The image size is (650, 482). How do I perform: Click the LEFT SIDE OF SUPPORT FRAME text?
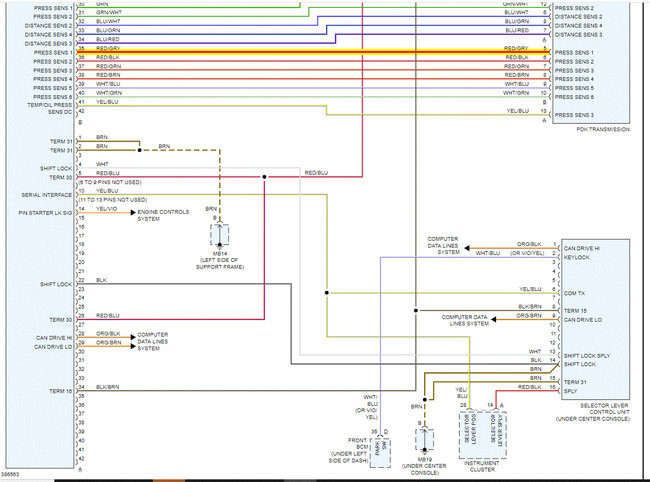(220, 264)
